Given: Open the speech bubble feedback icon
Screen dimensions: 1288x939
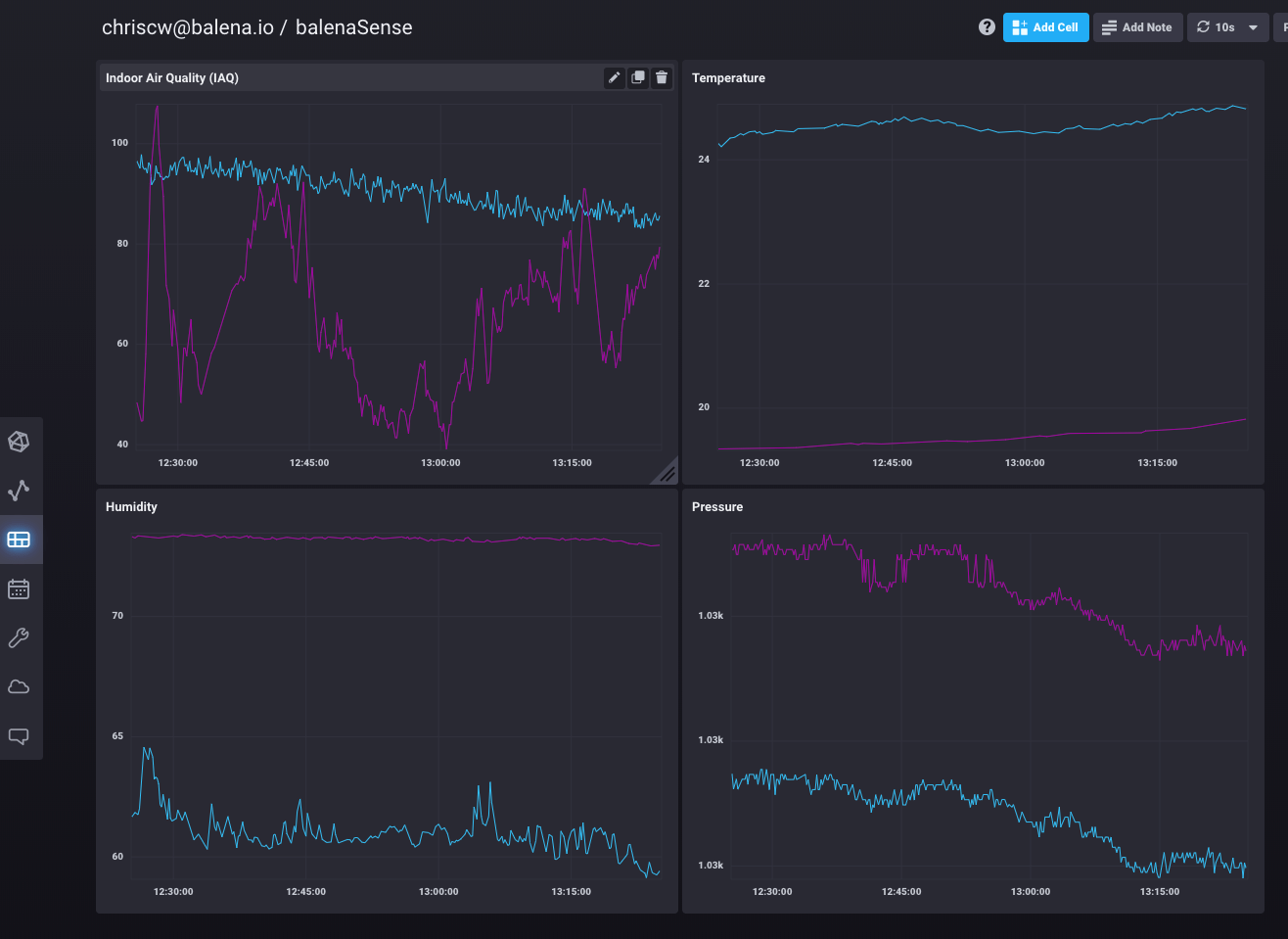Looking at the screenshot, I should pyautogui.click(x=19, y=736).
